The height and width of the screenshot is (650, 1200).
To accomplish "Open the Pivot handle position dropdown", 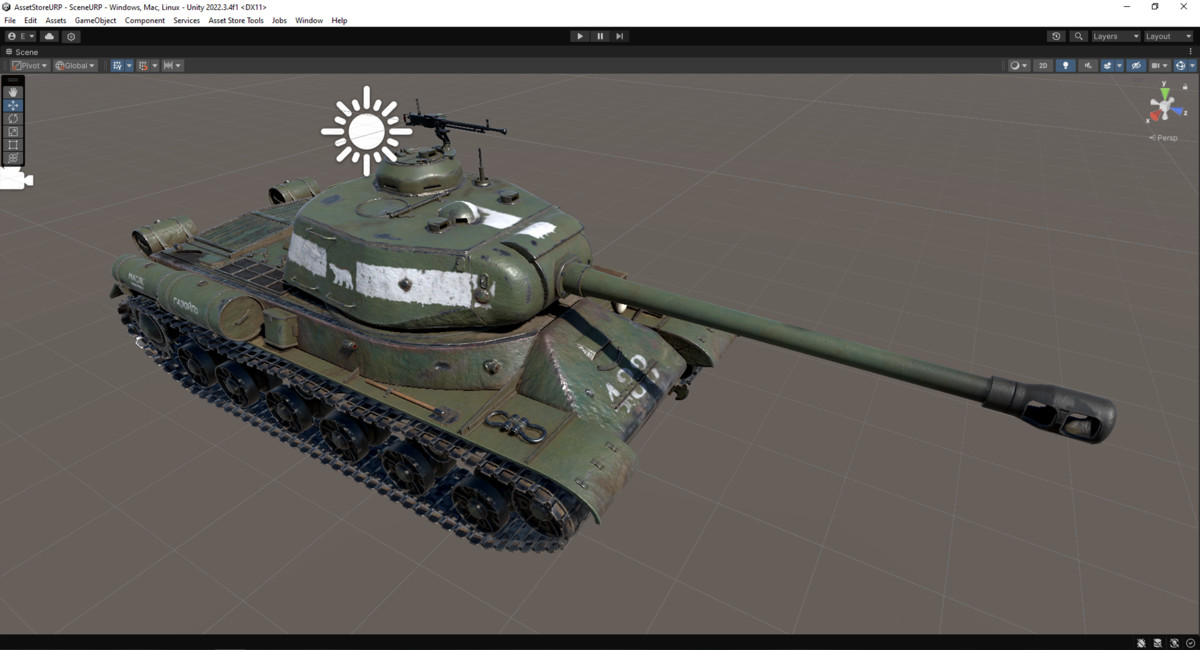I will tap(28, 65).
